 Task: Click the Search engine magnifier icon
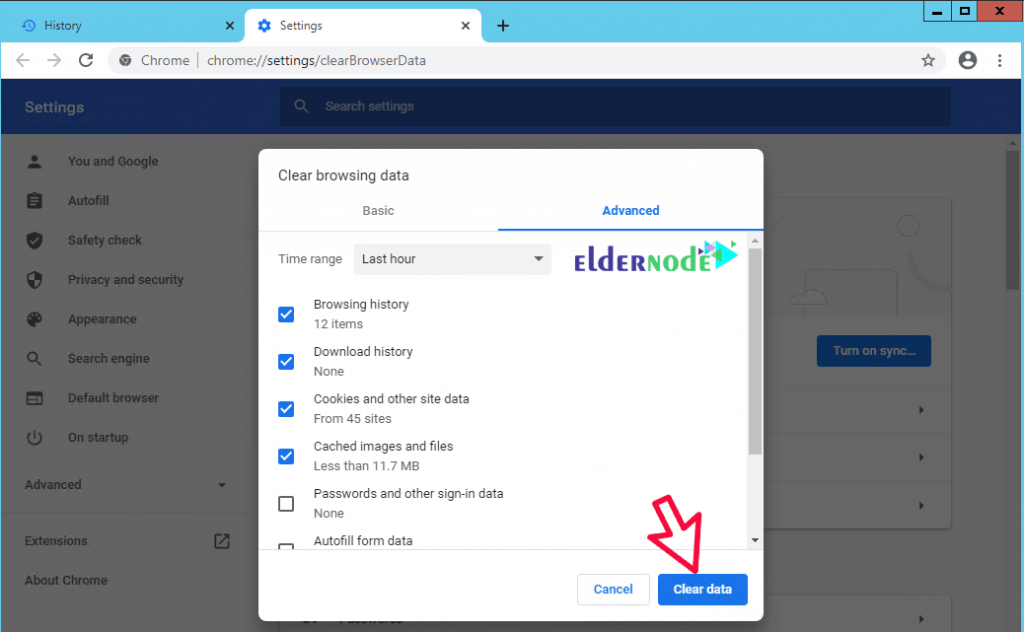click(x=36, y=358)
